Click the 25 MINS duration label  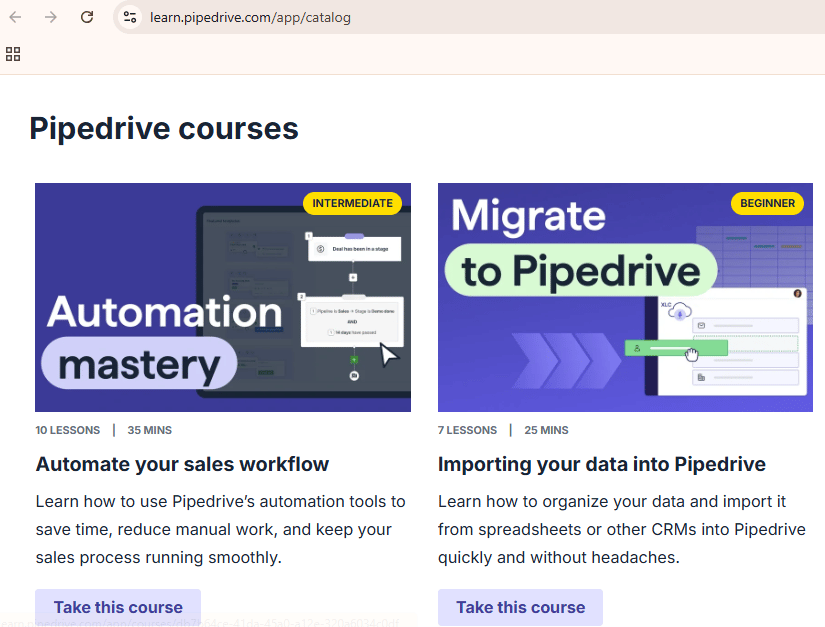click(x=546, y=430)
